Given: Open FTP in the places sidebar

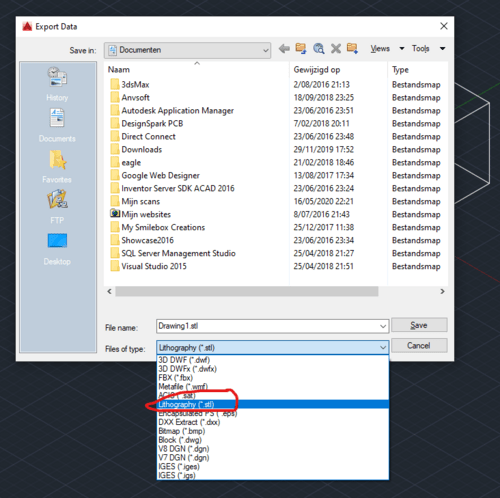Looking at the screenshot, I should coord(57,207).
